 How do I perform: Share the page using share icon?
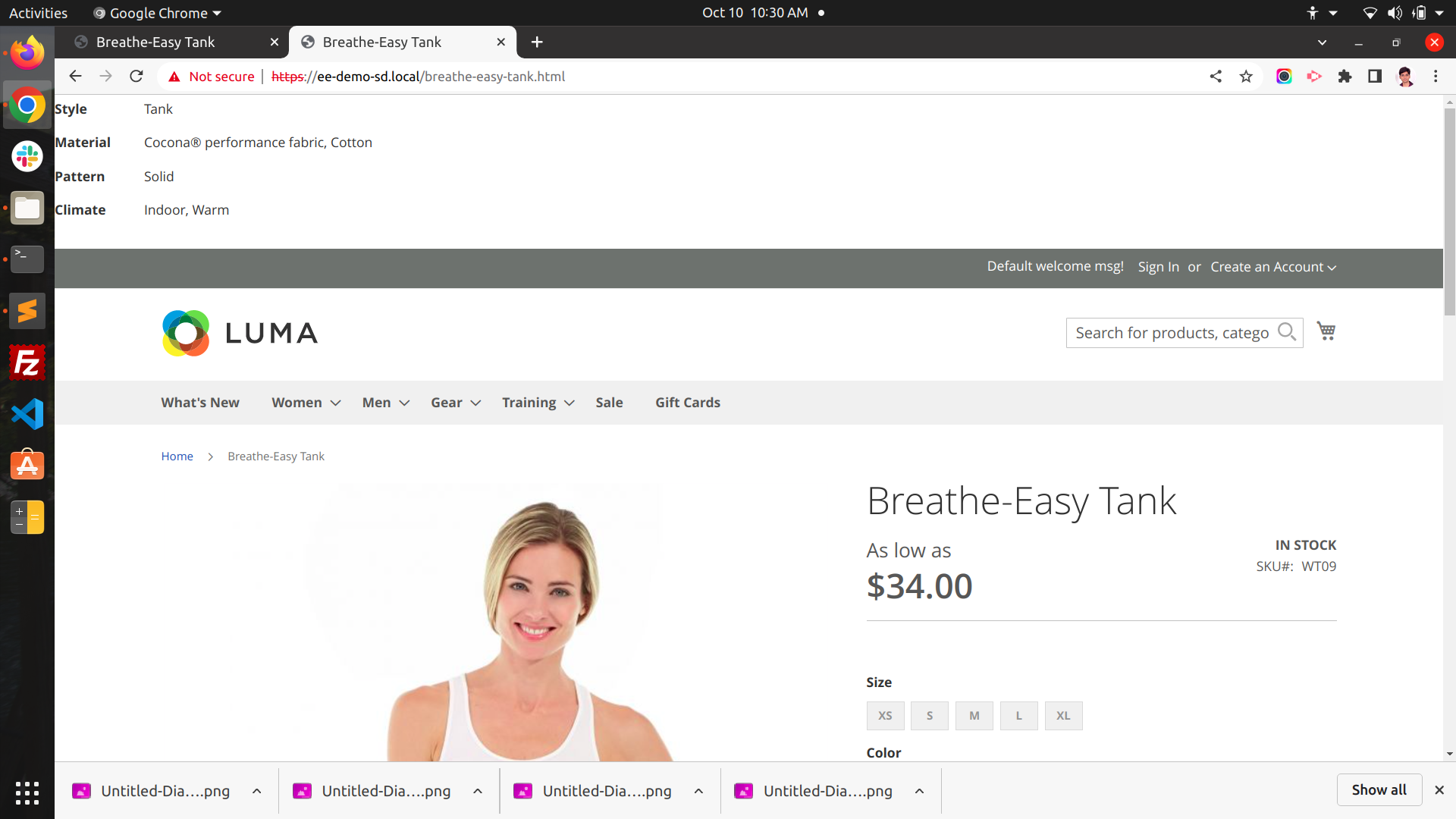1216,76
